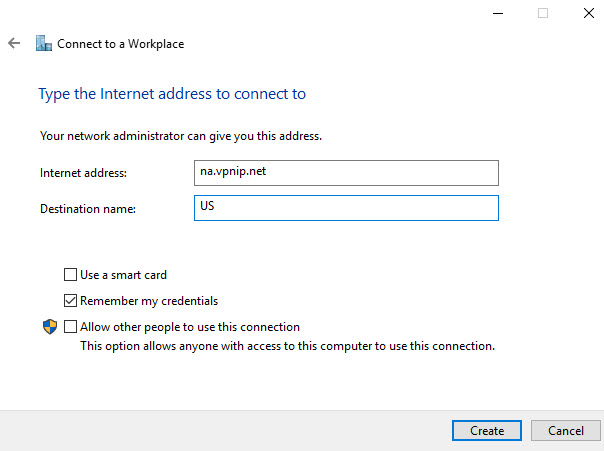This screenshot has height=451, width=604.
Task: Click the Remember my credentials label text
Action: (149, 301)
